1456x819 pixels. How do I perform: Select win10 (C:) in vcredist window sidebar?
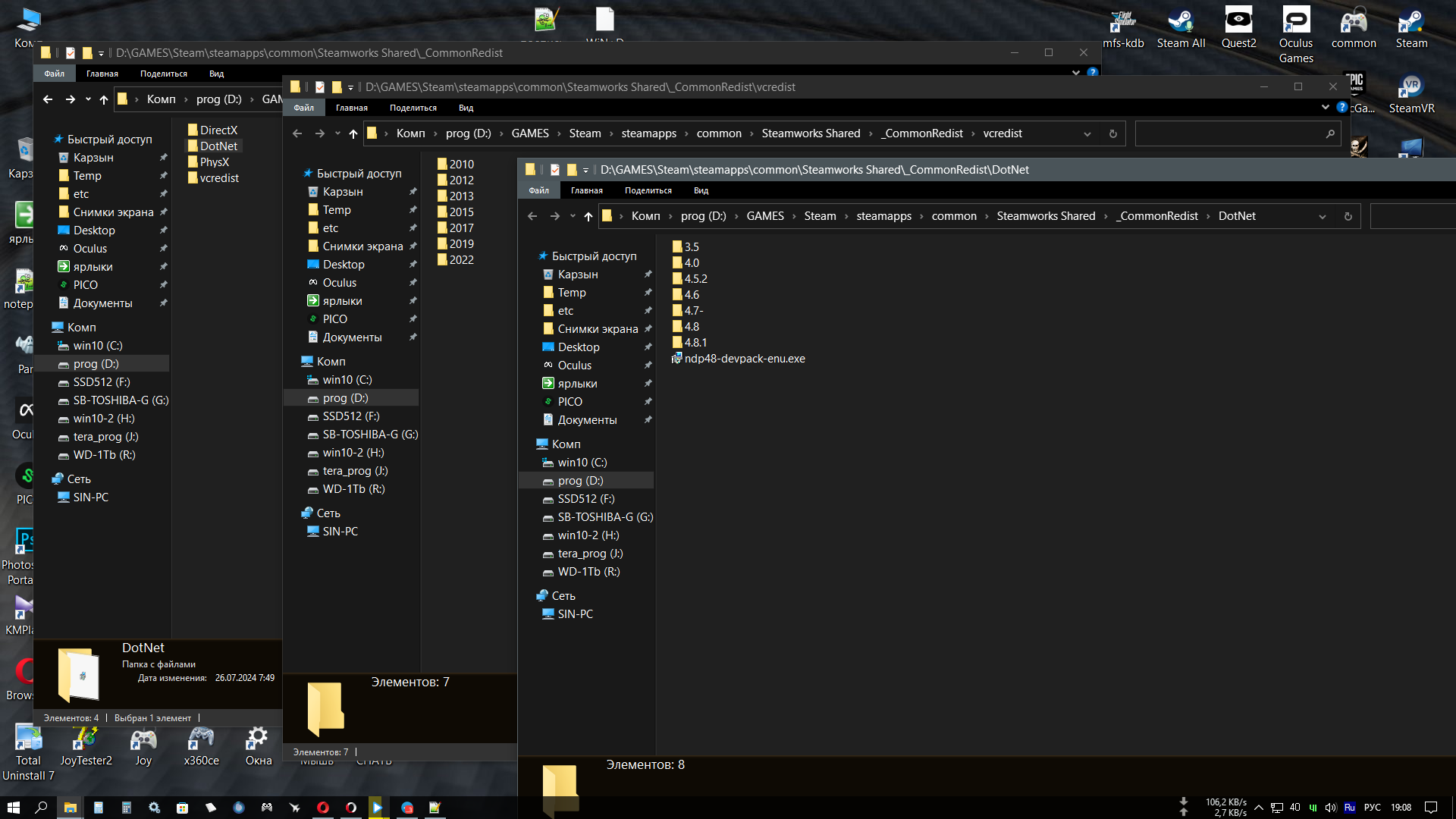click(347, 380)
